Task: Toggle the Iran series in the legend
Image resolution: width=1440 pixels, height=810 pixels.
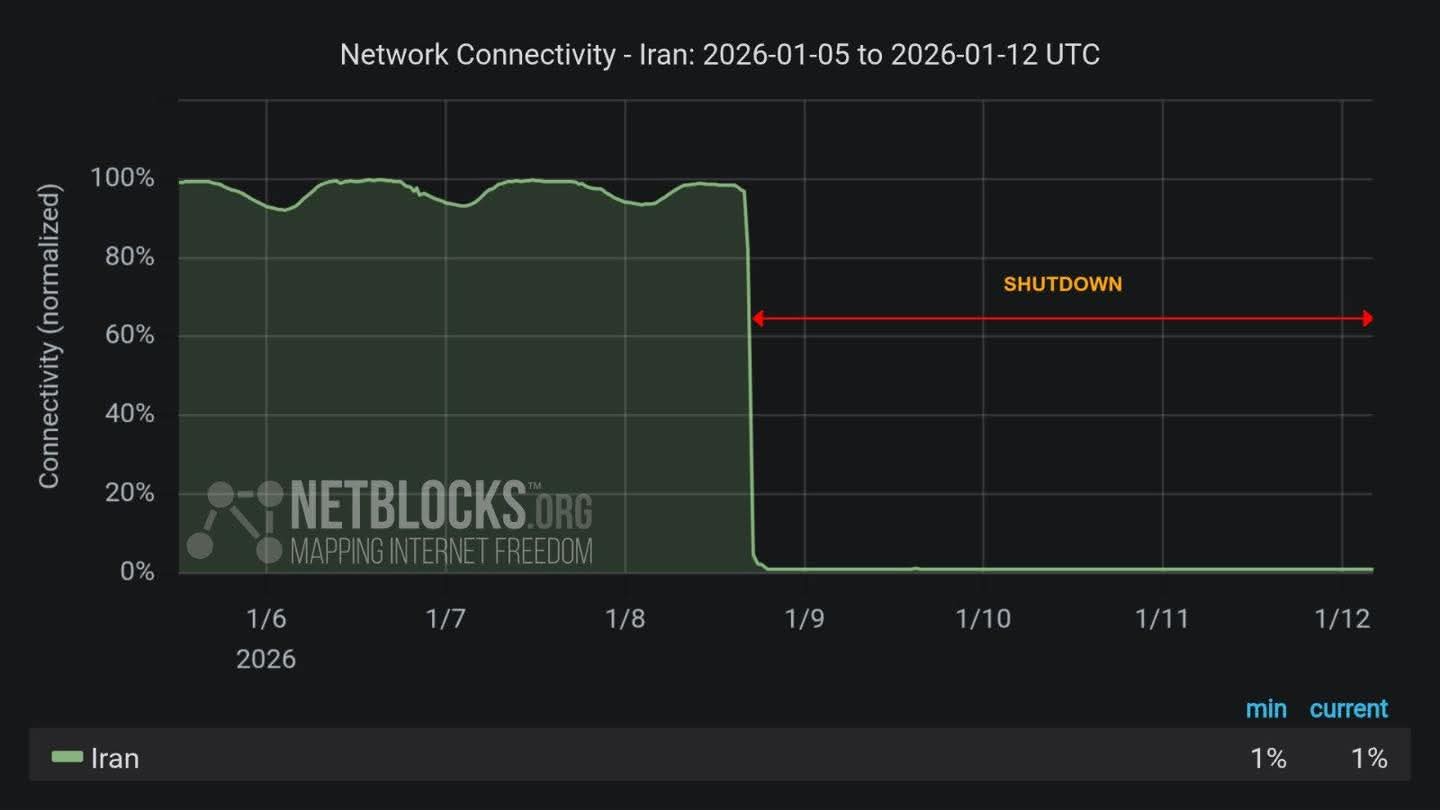Action: pos(115,758)
